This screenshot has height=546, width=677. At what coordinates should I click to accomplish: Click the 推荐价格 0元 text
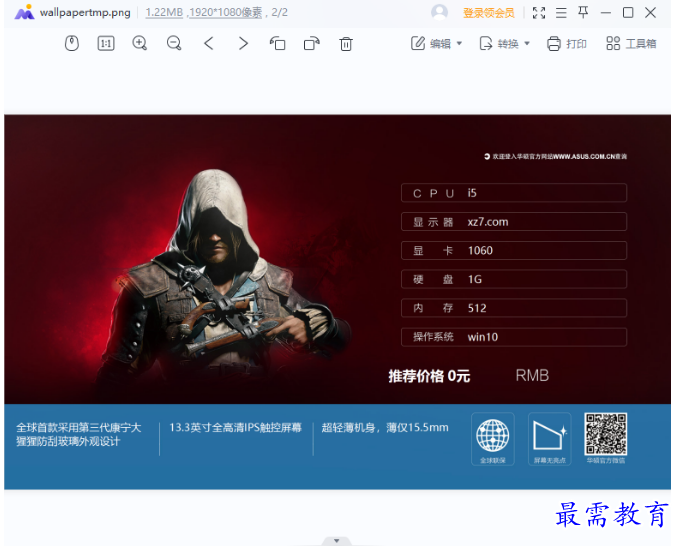tap(429, 376)
